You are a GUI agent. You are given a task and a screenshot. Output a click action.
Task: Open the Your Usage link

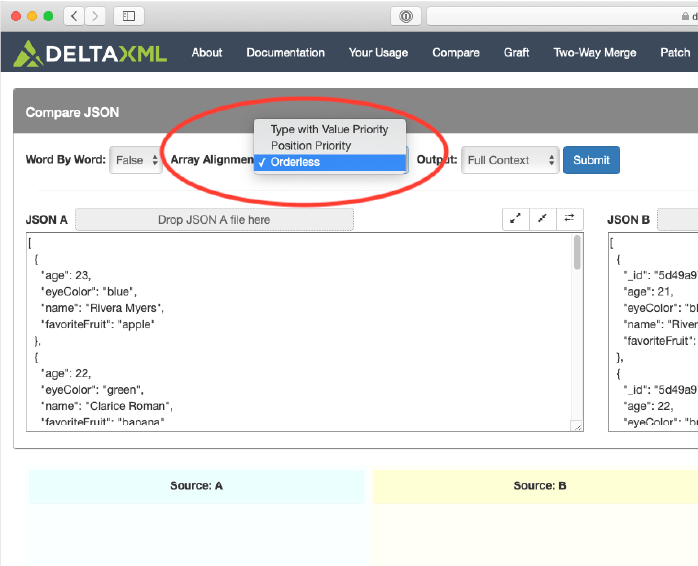pos(378,53)
